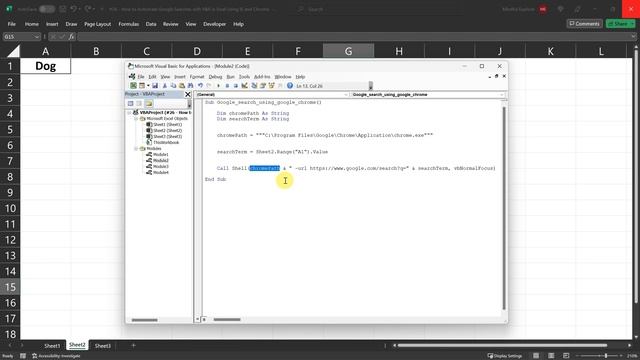The height and width of the screenshot is (360, 640).
Task: Click the Reset stop icon in VBA toolbar
Action: (236, 86)
